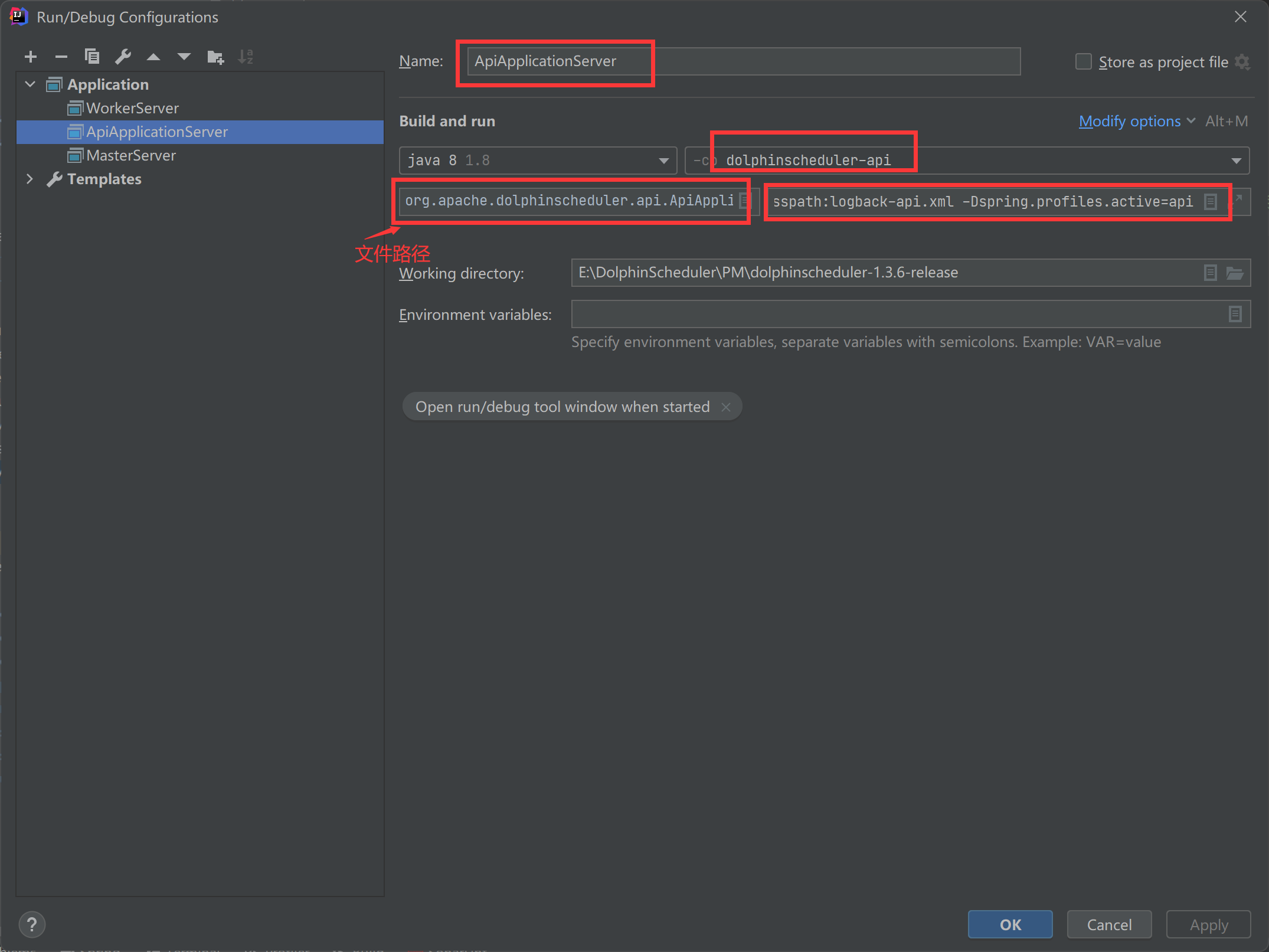Screen dimensions: 1269x952
Task: Enable Store as project file checkbox
Action: tap(1083, 61)
